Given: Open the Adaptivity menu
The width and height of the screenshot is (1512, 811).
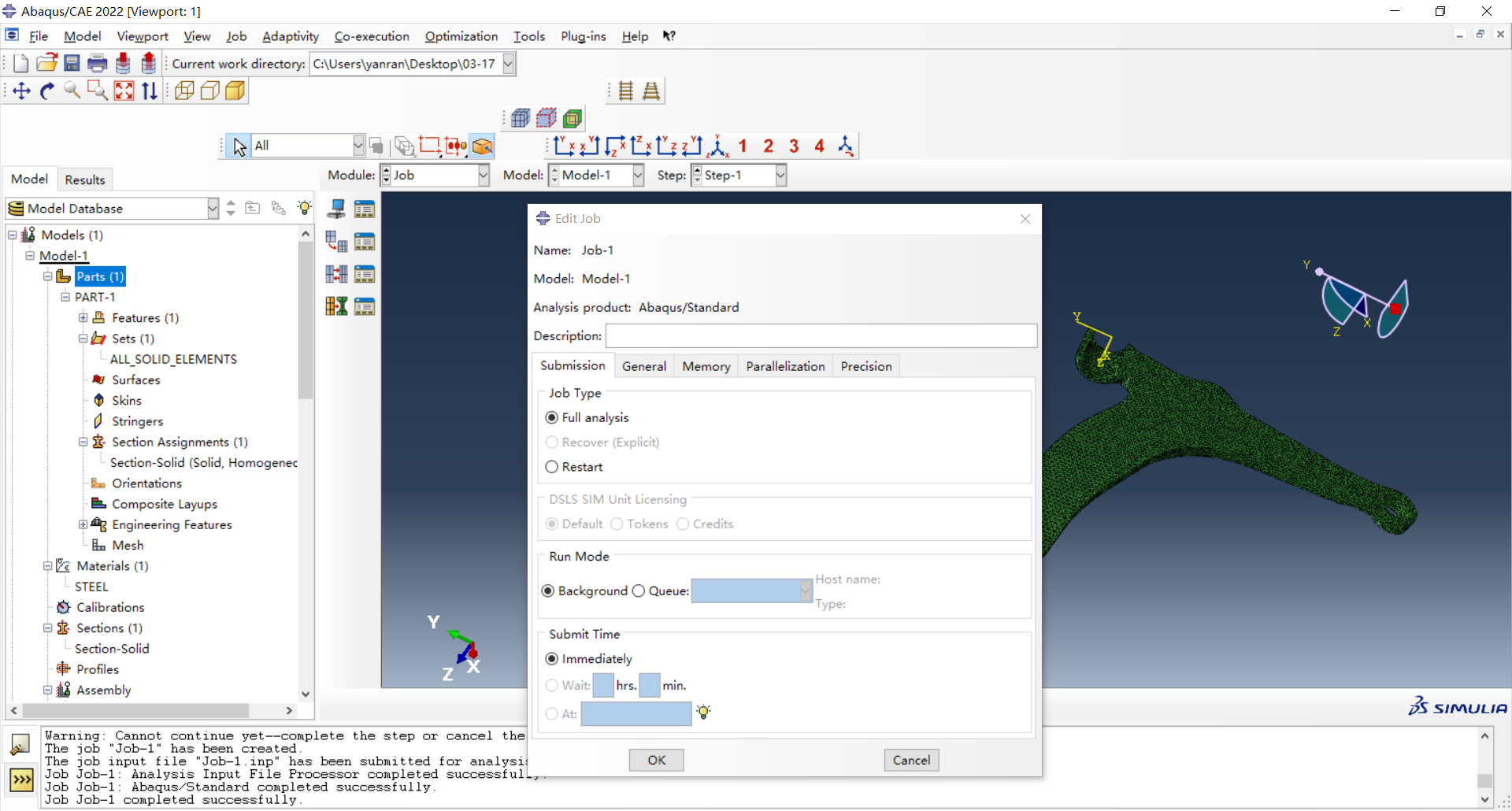Looking at the screenshot, I should pos(291,36).
